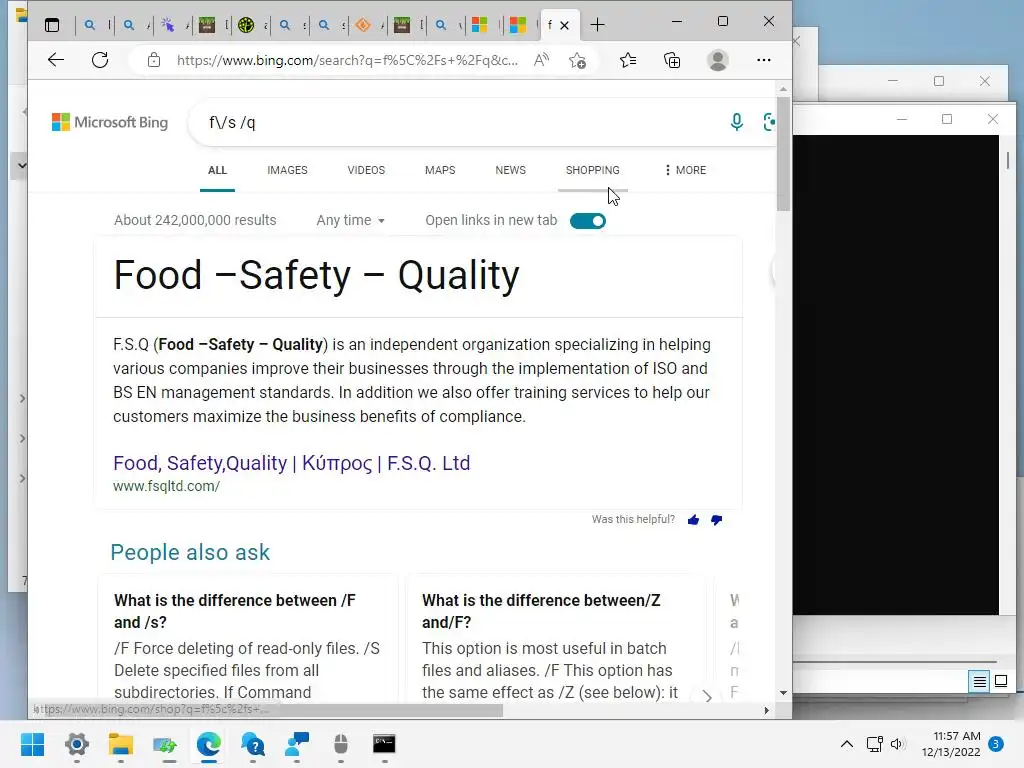Refresh the page with reload icon

point(100,60)
